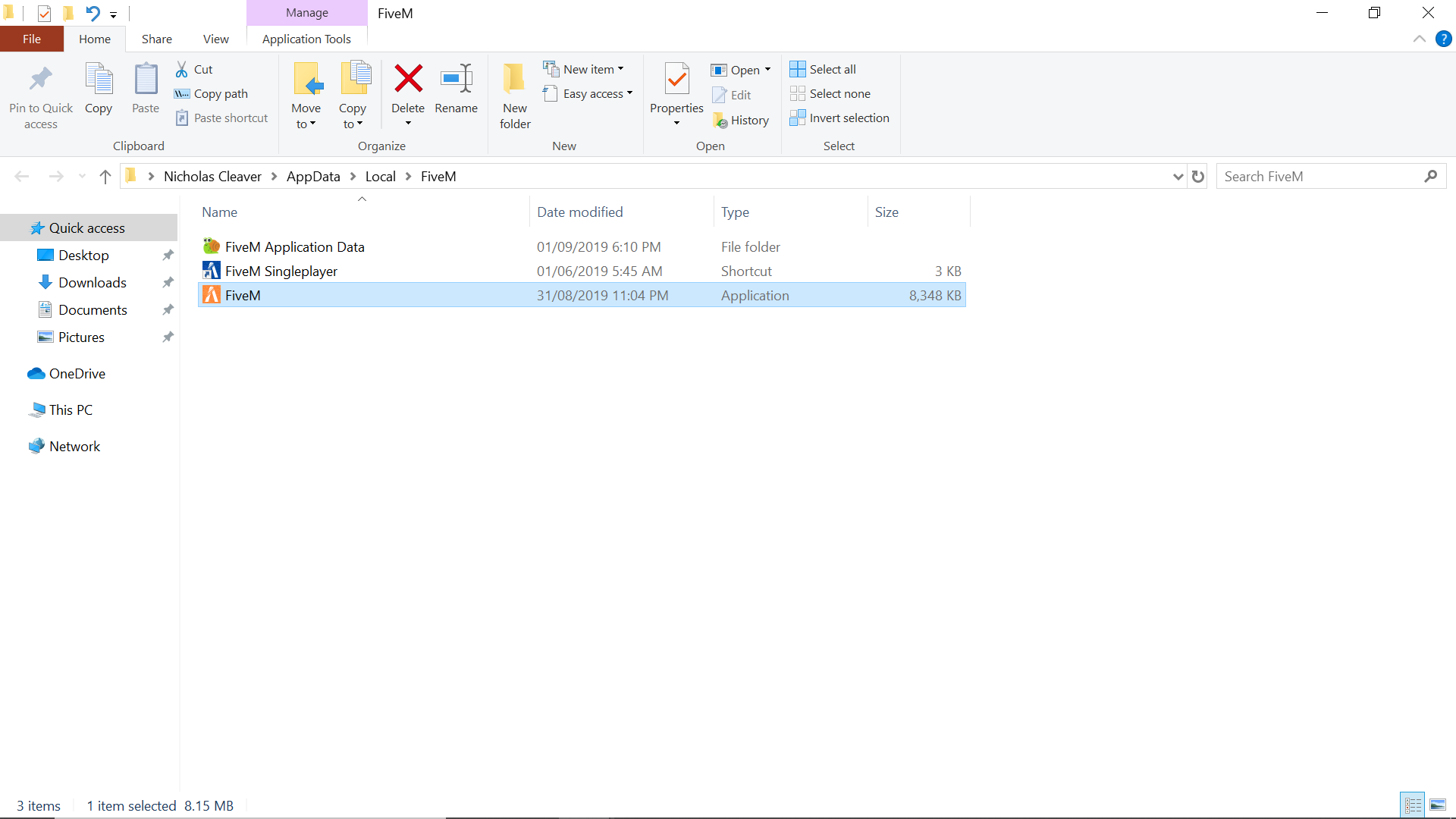Click the Properties checkmark icon

676,79
